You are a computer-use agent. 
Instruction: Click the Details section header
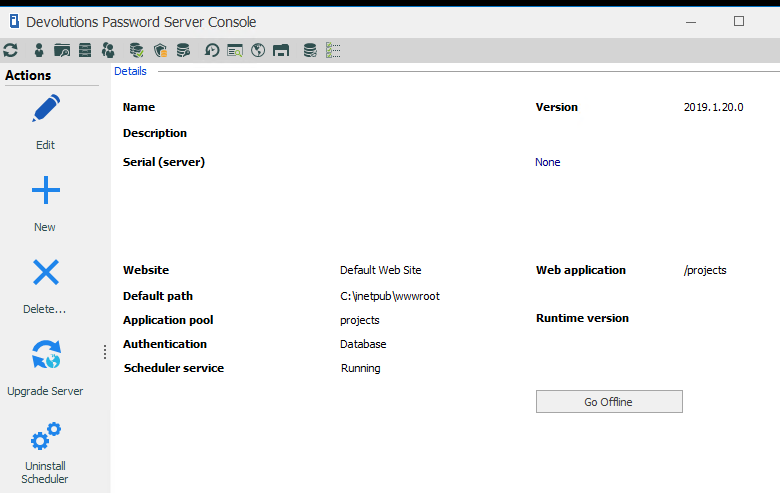click(130, 71)
